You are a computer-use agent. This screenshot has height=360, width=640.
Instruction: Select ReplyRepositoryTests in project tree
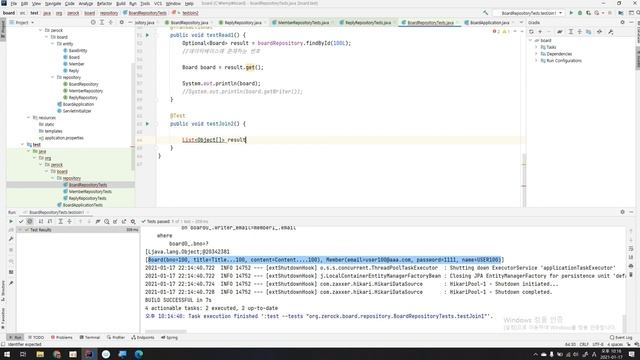[x=84, y=198]
